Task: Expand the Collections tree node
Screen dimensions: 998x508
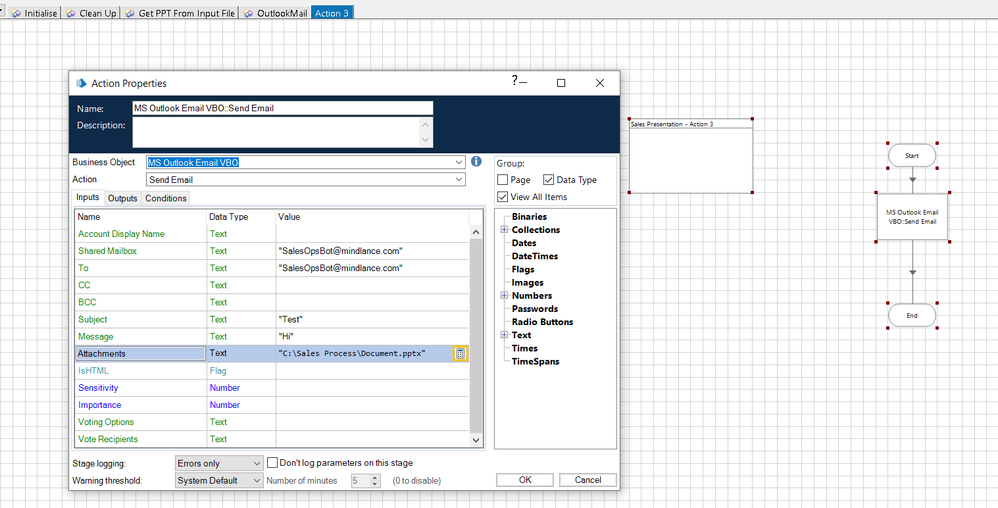Action: tap(504, 230)
